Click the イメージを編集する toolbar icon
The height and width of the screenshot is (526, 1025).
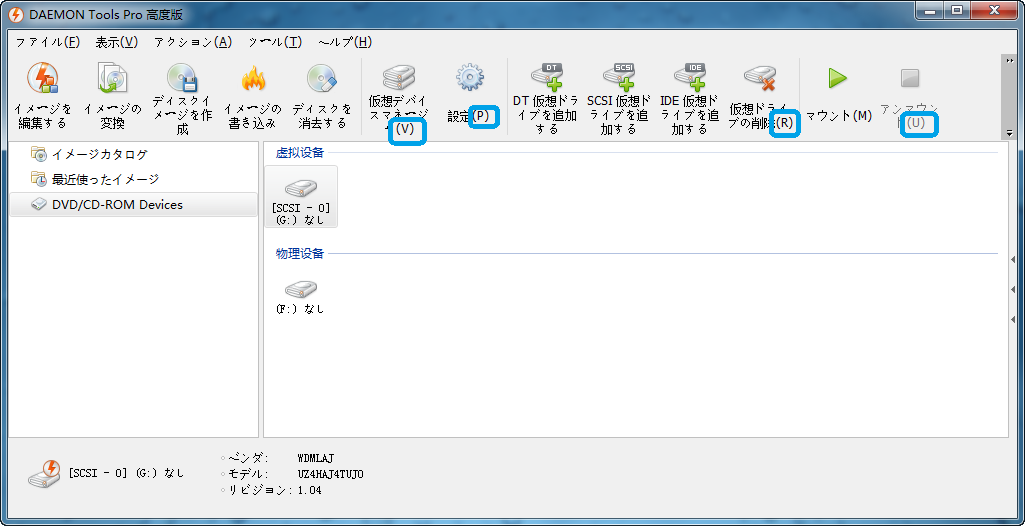(x=42, y=79)
